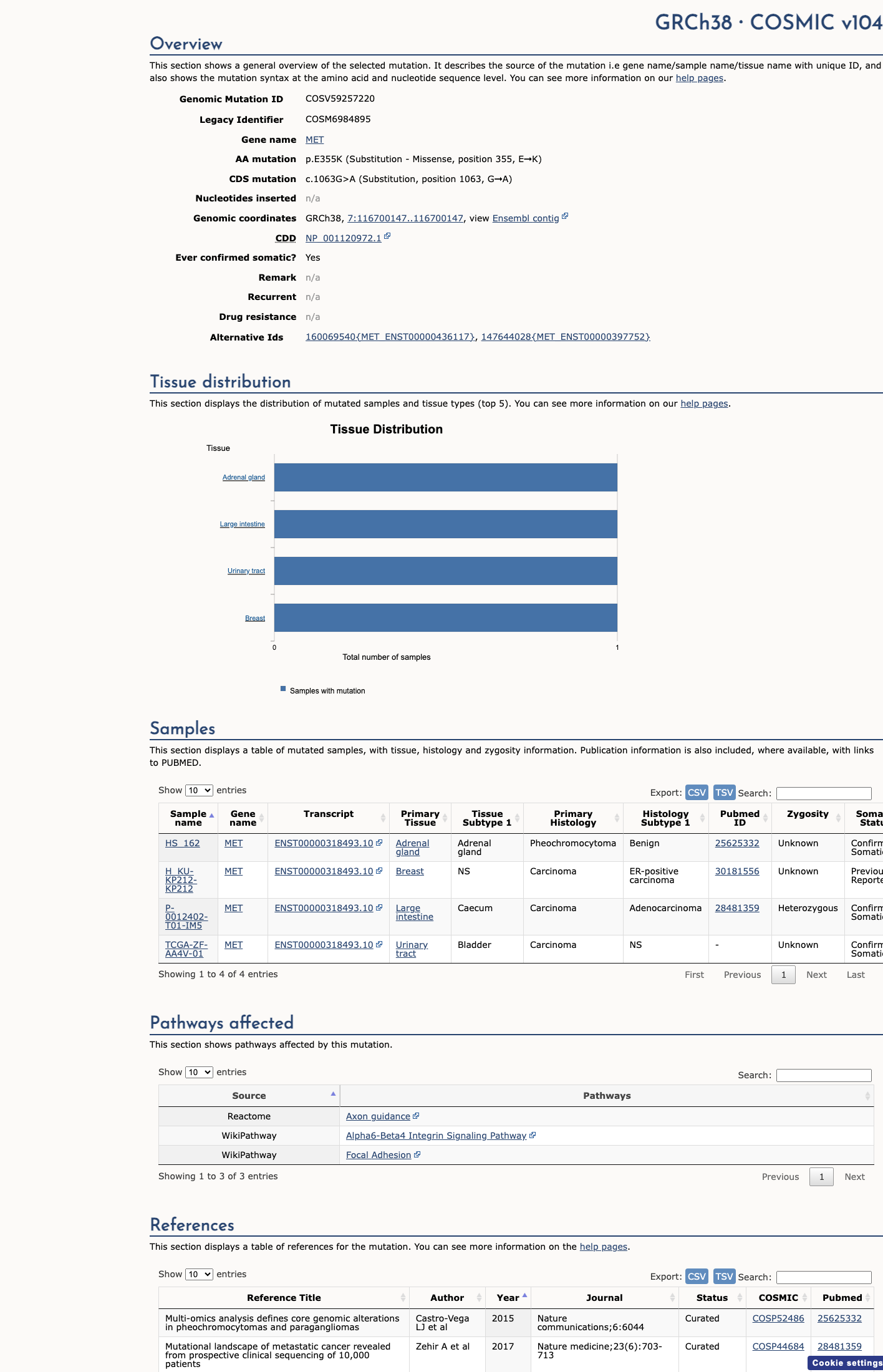This screenshot has height=1372, width=883.
Task: Click external icon in Breast row transcript
Action: pos(379,871)
